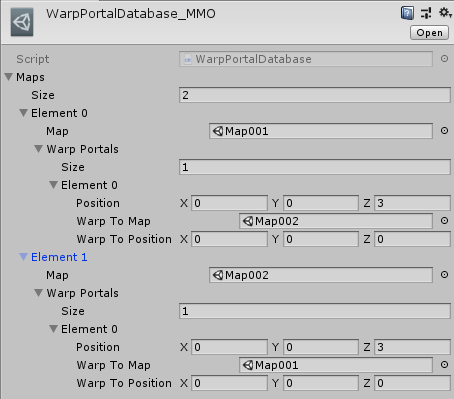Screen dimensions: 454x399
Task: Open object picker beside Map001 map field
Action: [x=444, y=131]
